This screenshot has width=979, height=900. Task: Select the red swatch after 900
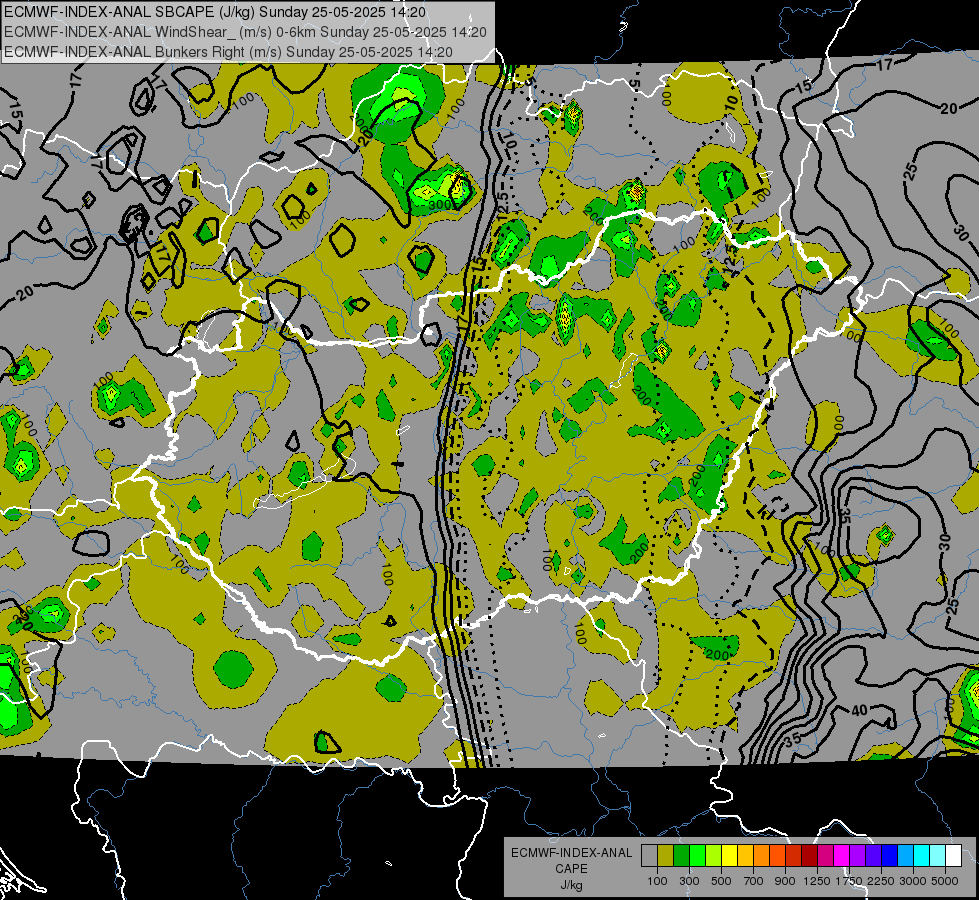(x=794, y=855)
